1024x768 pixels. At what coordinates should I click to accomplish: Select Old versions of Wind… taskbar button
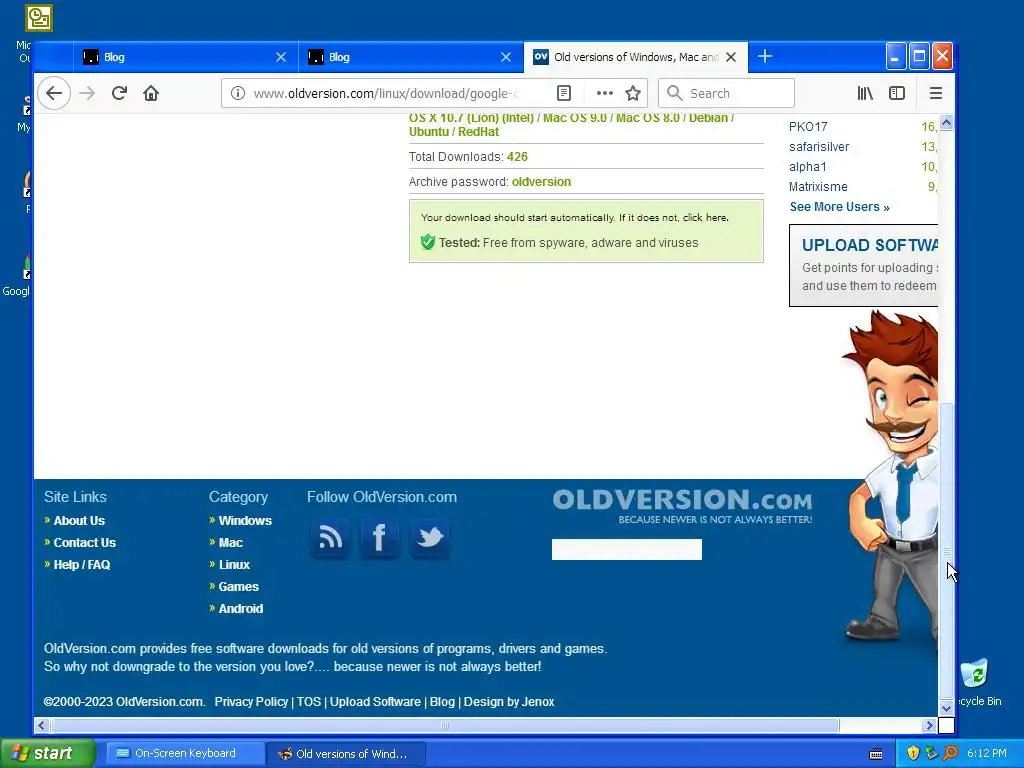[346, 754]
